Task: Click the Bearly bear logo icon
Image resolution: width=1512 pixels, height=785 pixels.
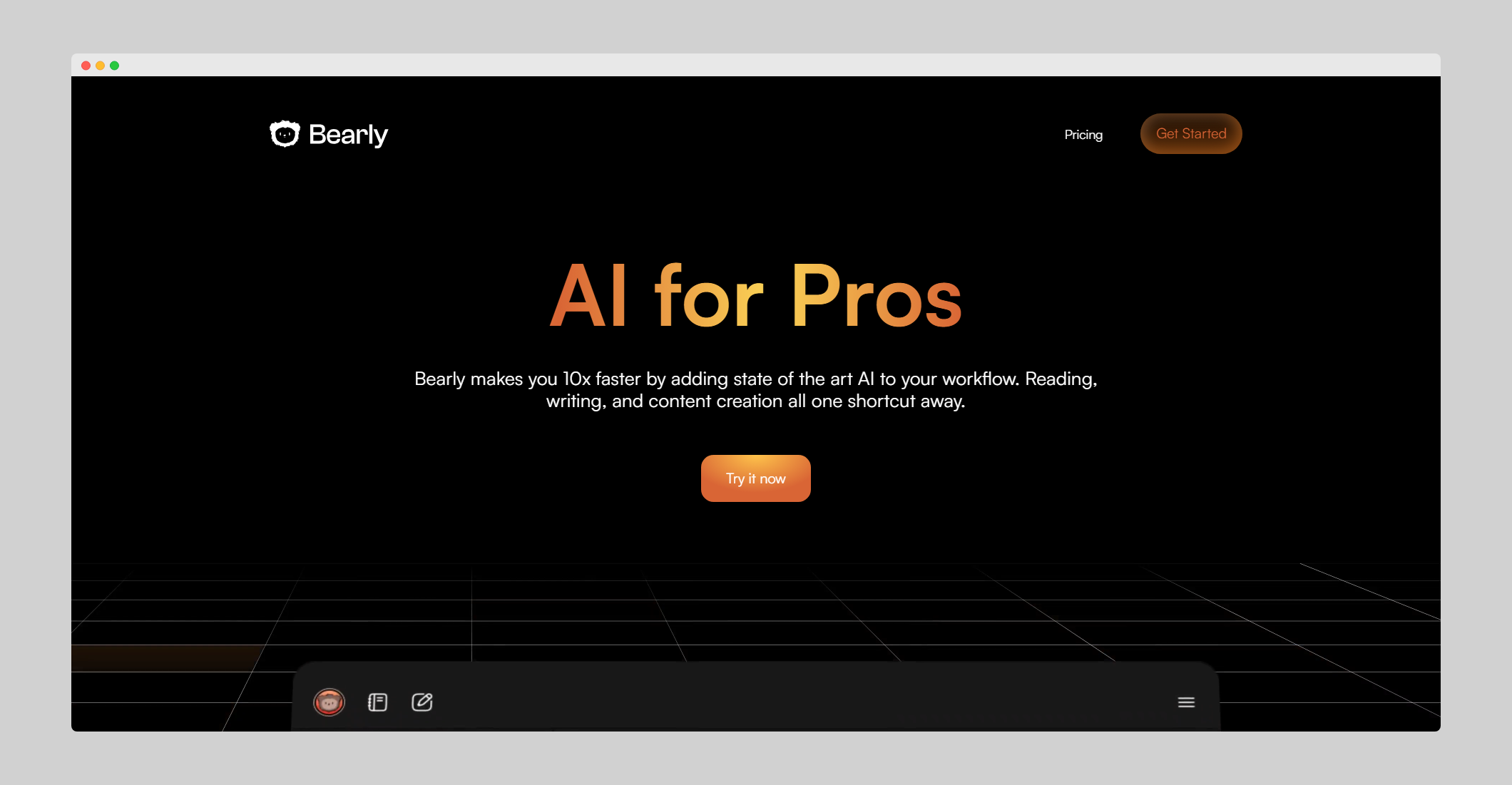Action: tap(285, 134)
